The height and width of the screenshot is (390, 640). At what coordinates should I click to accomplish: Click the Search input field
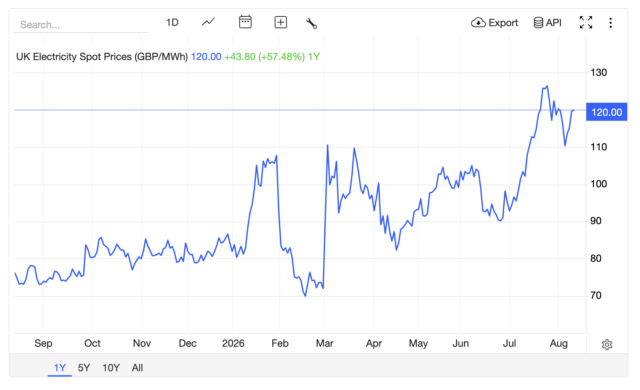[81, 24]
